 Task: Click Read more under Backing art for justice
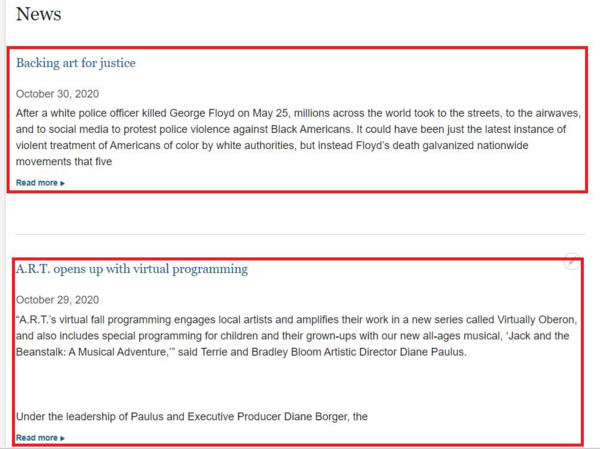(37, 183)
